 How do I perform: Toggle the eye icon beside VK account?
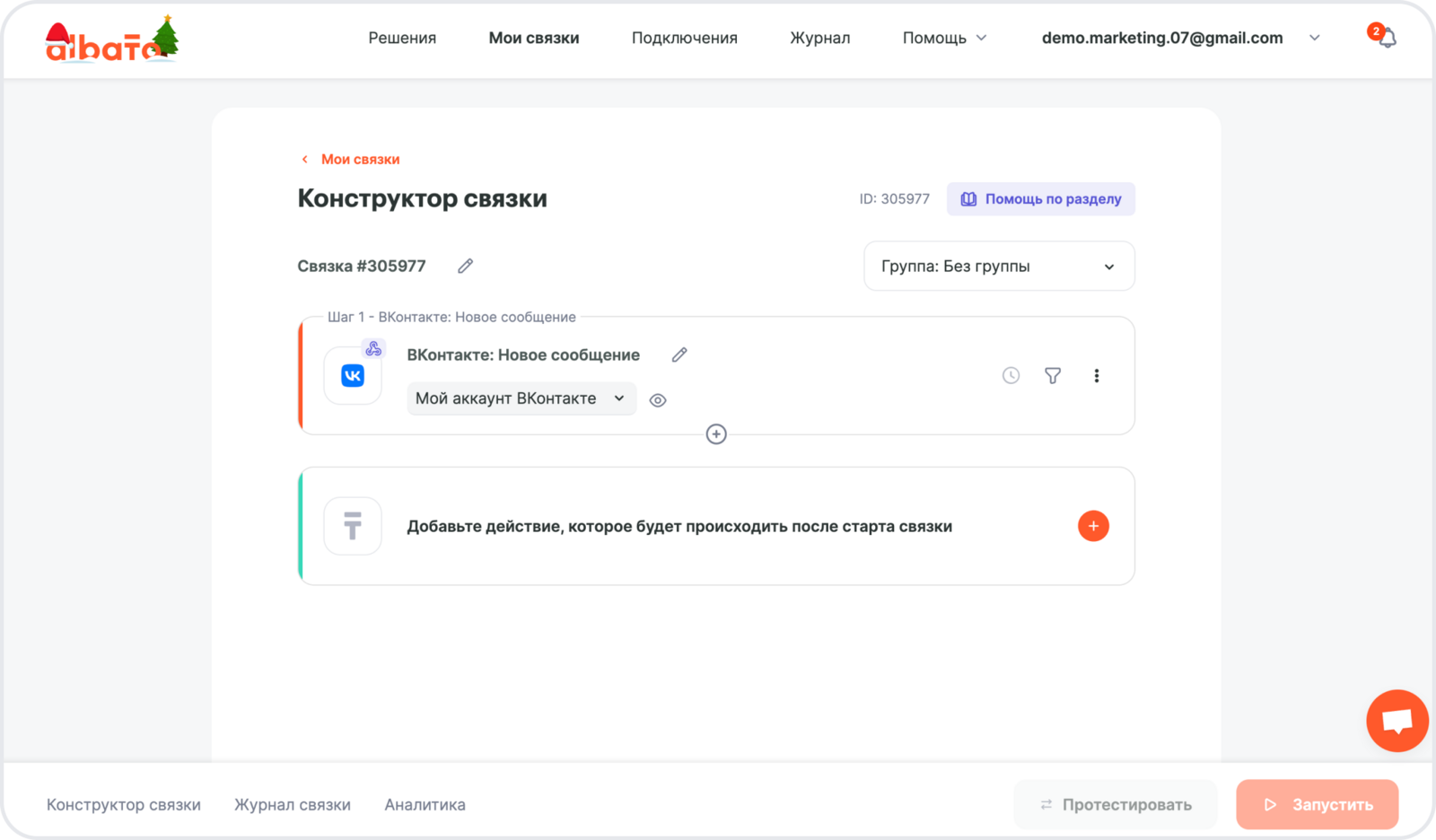tap(658, 400)
